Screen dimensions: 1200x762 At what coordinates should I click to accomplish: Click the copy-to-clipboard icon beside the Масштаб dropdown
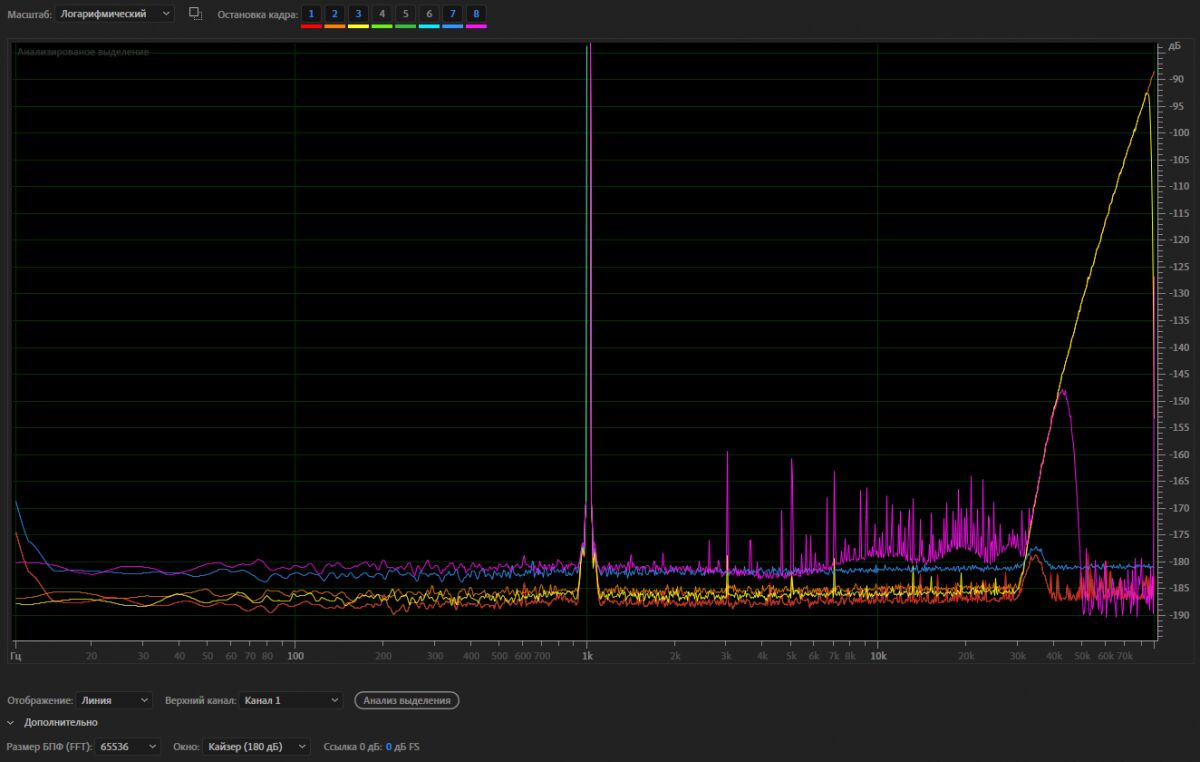pyautogui.click(x=195, y=14)
